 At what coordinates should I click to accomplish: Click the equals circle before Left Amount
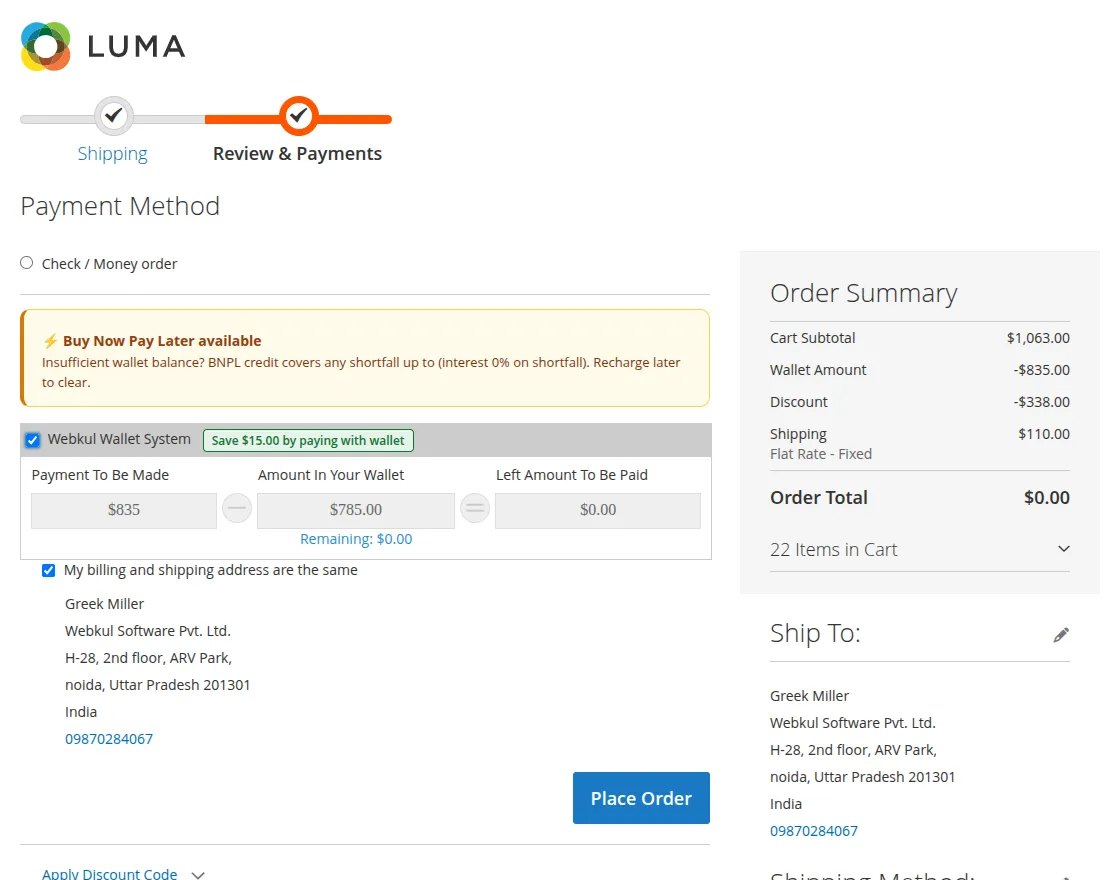coord(474,509)
